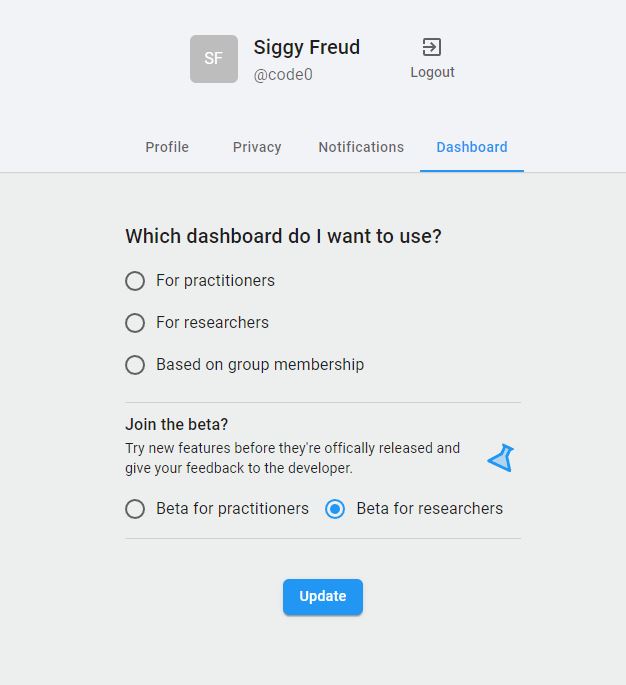Select the 'For practitioners' radio button
Screen dimensions: 626x685
coord(135,281)
